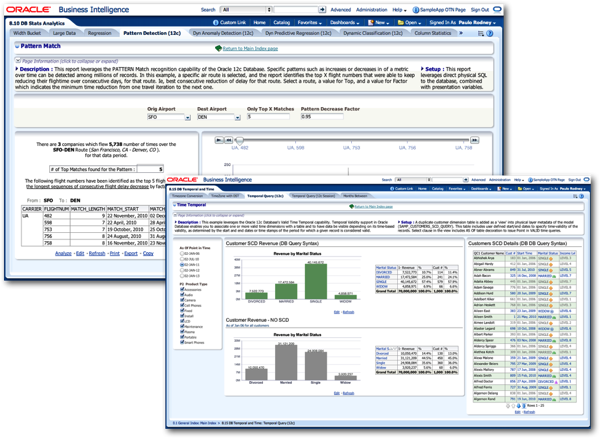Image resolution: width=600 pixels, height=438 pixels.
Task: Click the UA, 598 marker on slider
Action: point(295,148)
